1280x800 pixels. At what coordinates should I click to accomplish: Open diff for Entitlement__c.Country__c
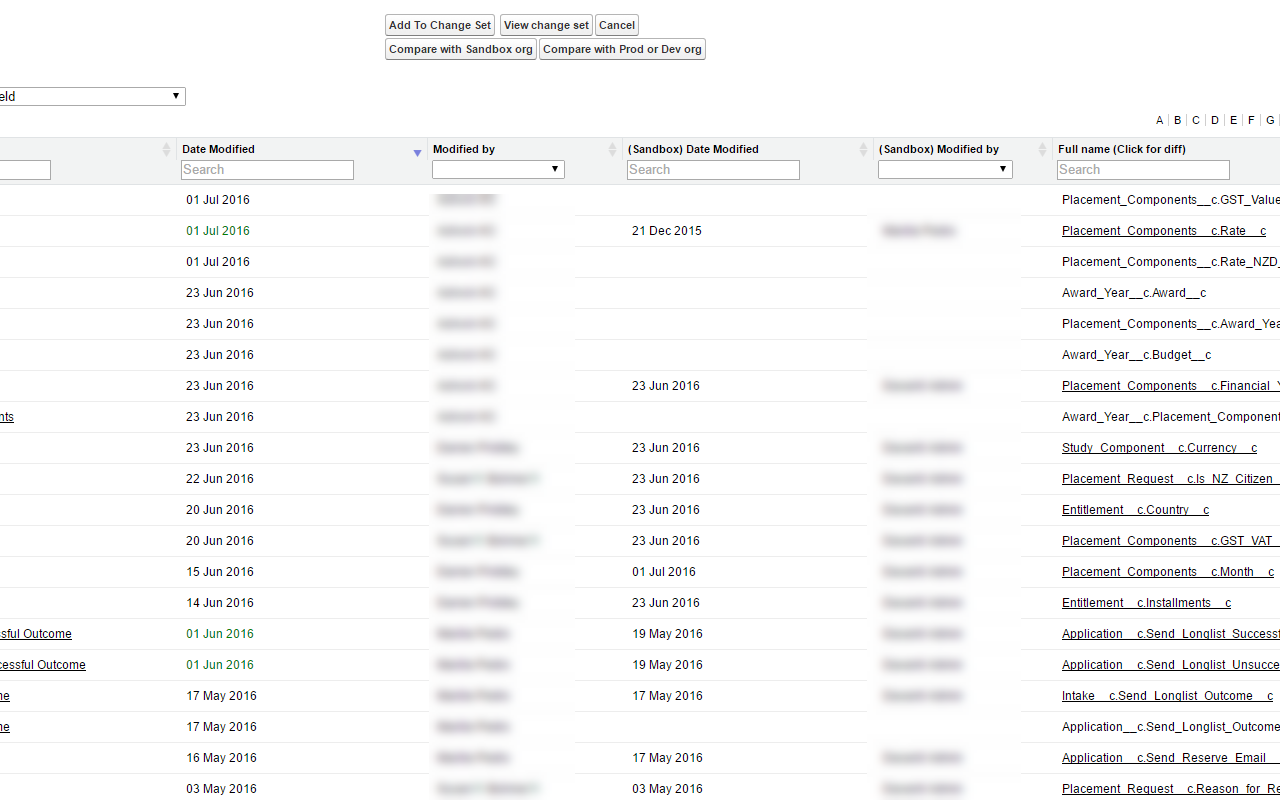tap(1134, 510)
